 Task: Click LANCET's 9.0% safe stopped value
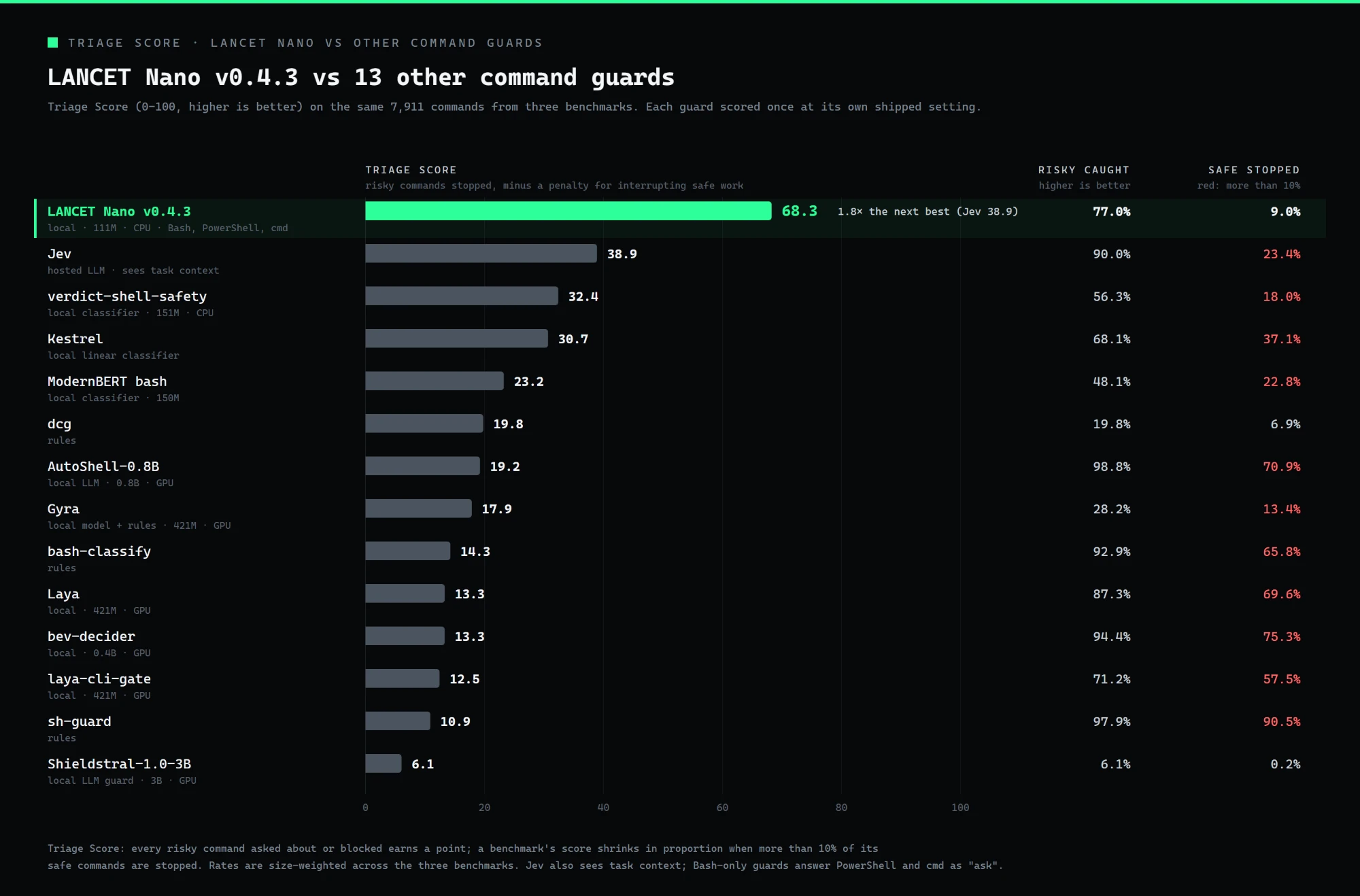[1285, 211]
